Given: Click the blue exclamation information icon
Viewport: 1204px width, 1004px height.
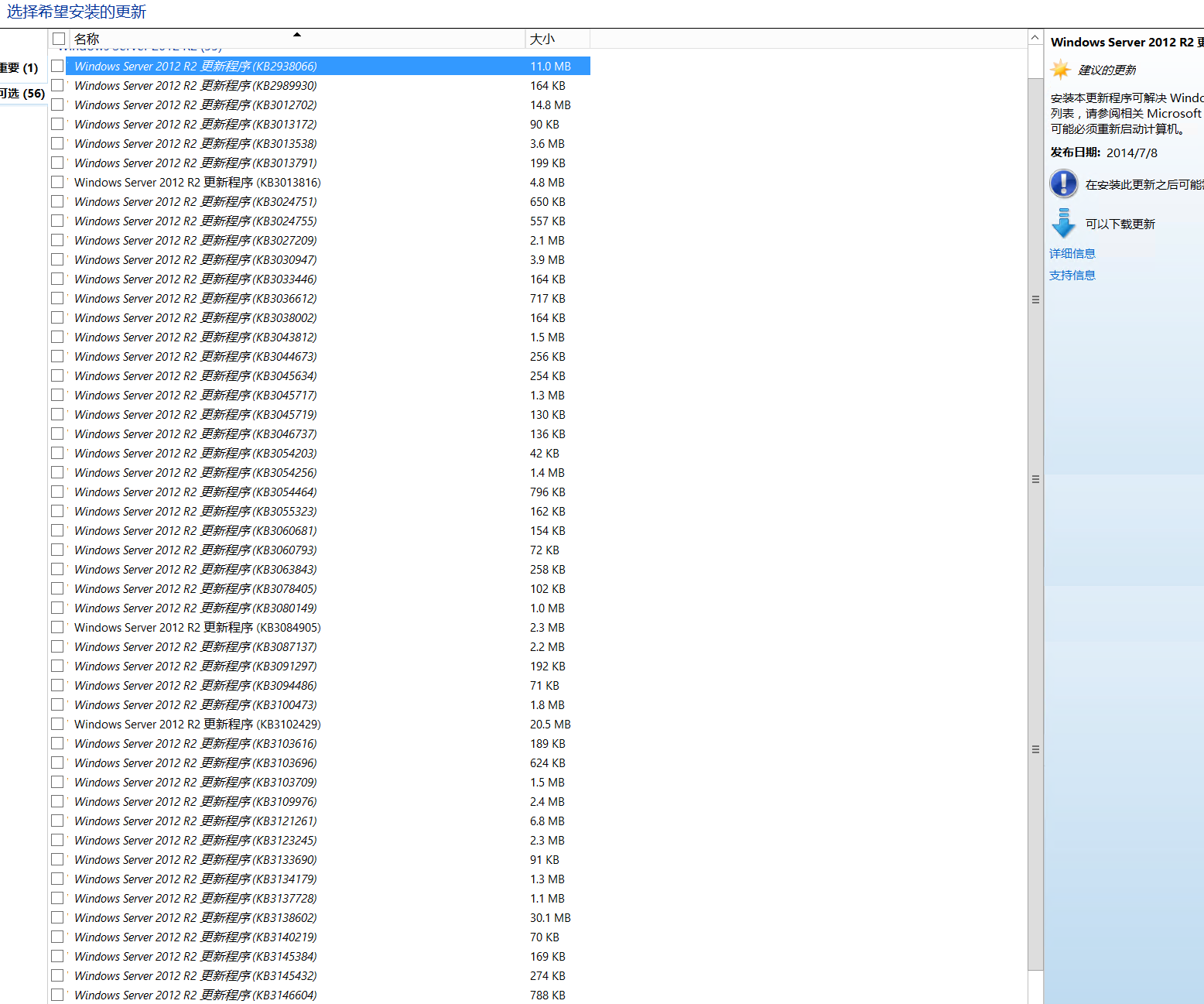Looking at the screenshot, I should [1064, 183].
